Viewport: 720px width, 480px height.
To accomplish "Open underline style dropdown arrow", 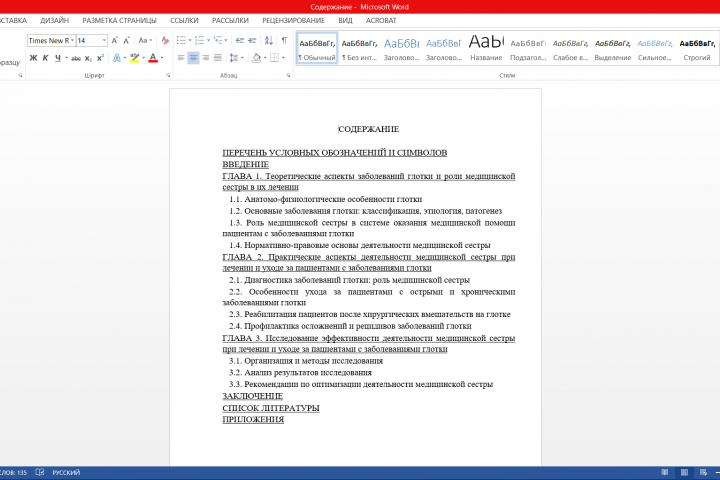I will coord(67,58).
